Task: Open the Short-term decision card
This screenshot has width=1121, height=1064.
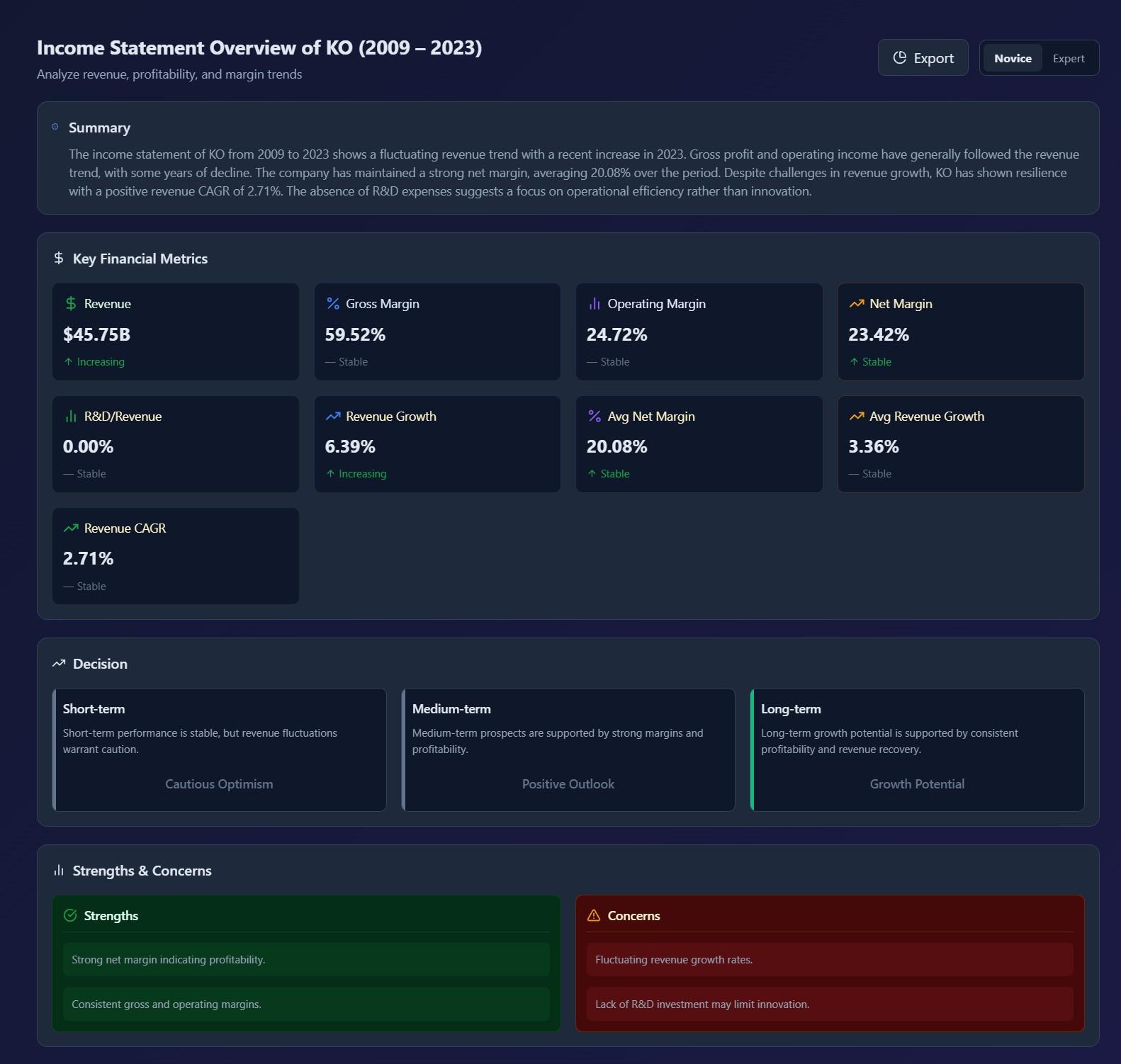Action: 219,749
